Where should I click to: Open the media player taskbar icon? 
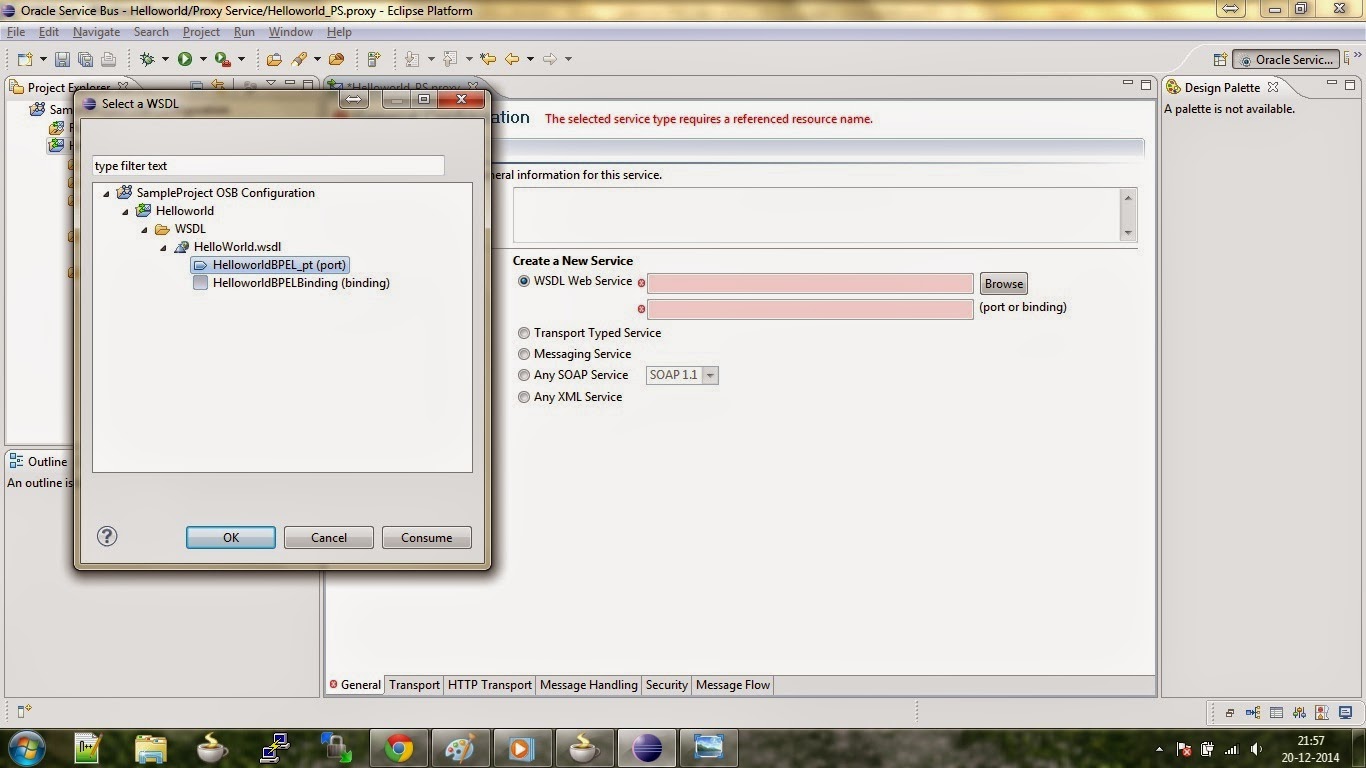click(523, 748)
